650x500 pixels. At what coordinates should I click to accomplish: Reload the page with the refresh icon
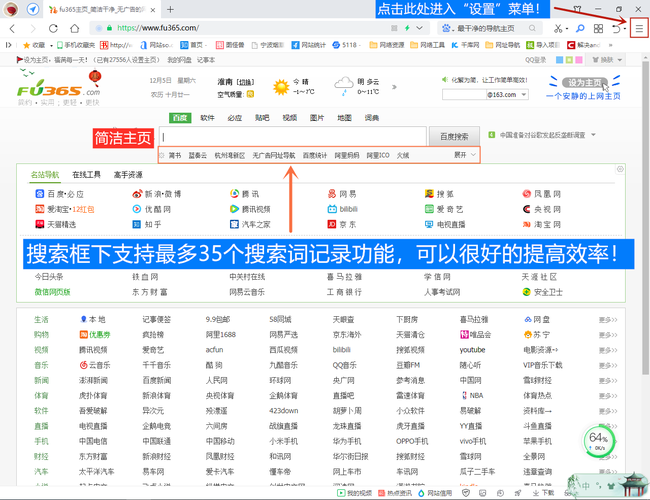[x=53, y=28]
